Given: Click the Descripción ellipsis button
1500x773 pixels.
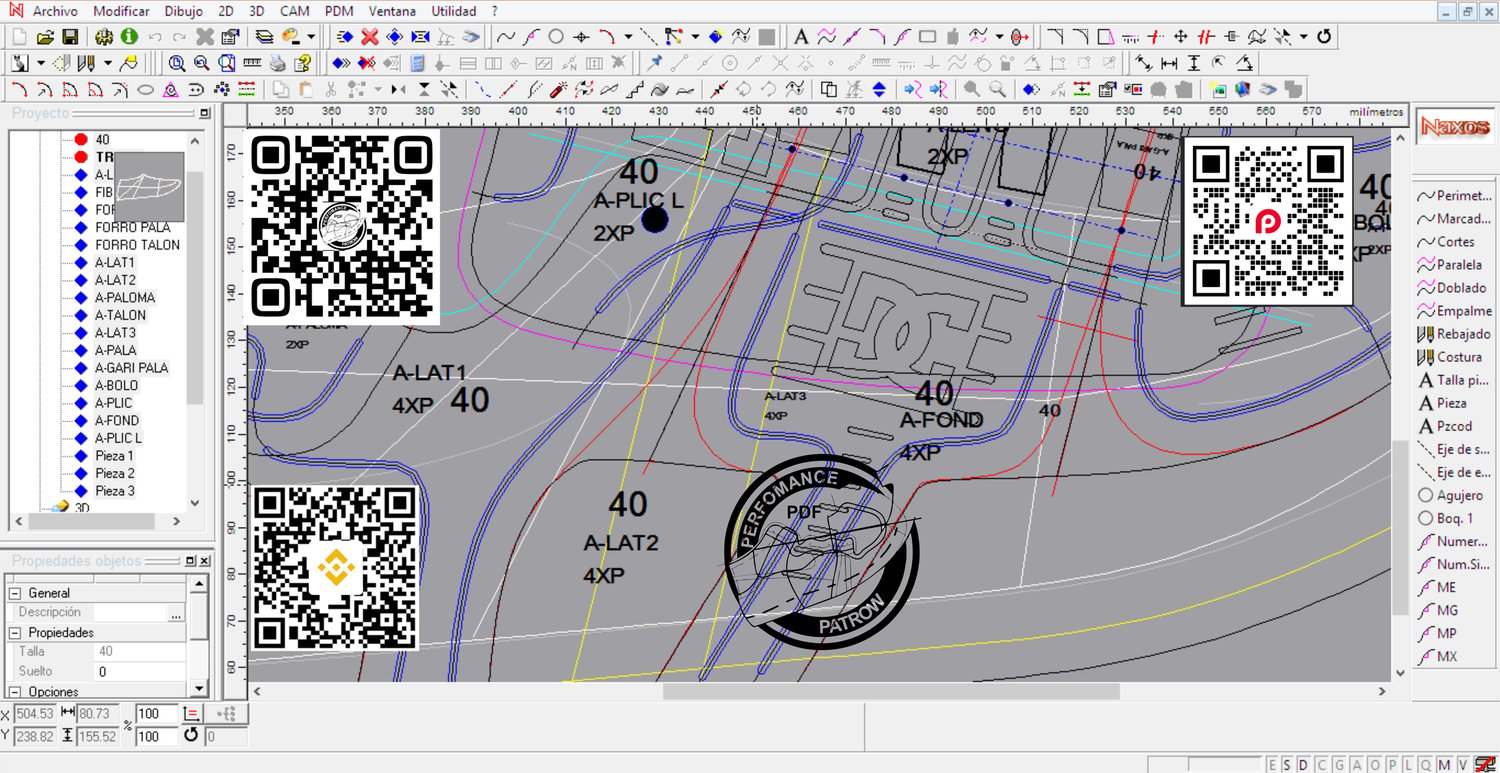Looking at the screenshot, I should pos(177,612).
